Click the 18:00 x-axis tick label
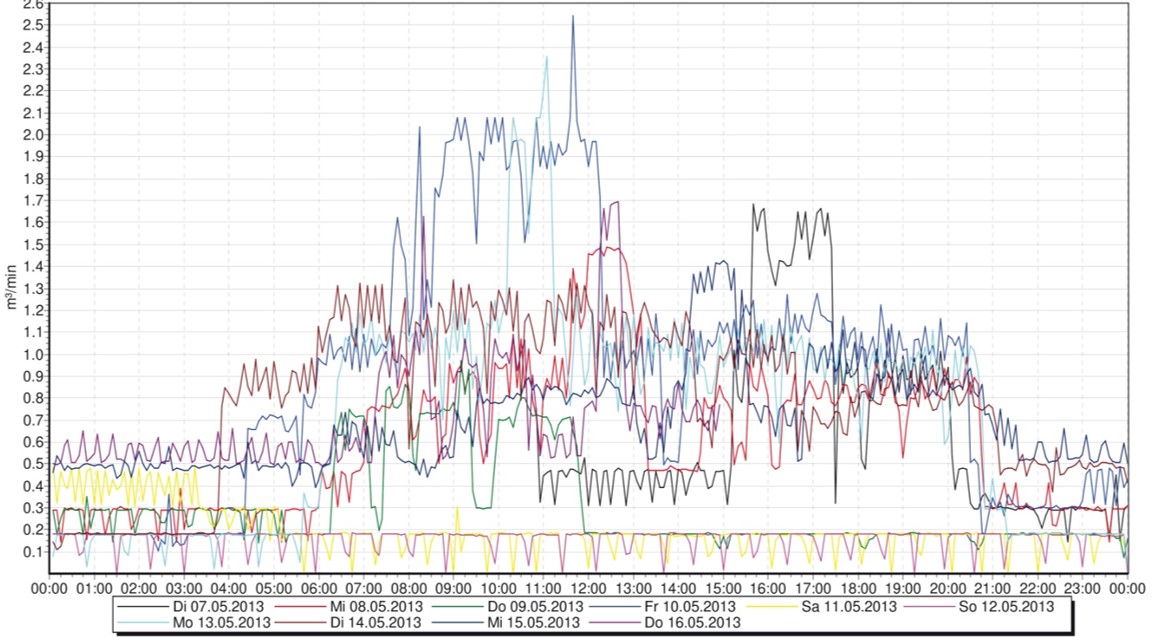1154x641 pixels. [858, 589]
